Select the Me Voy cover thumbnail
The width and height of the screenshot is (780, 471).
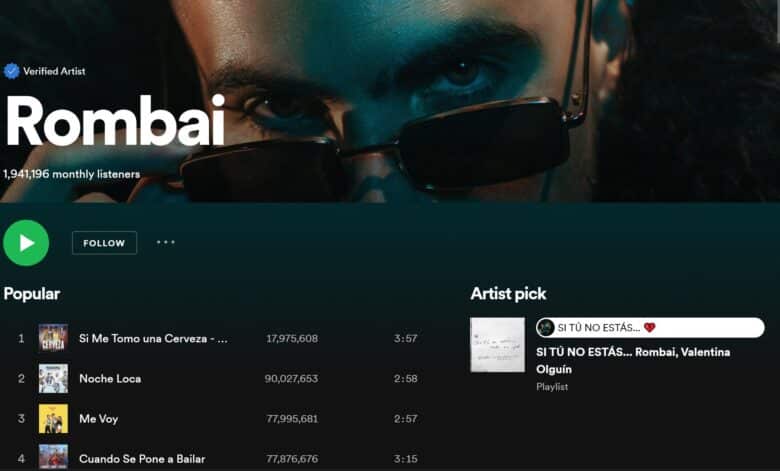[53, 418]
